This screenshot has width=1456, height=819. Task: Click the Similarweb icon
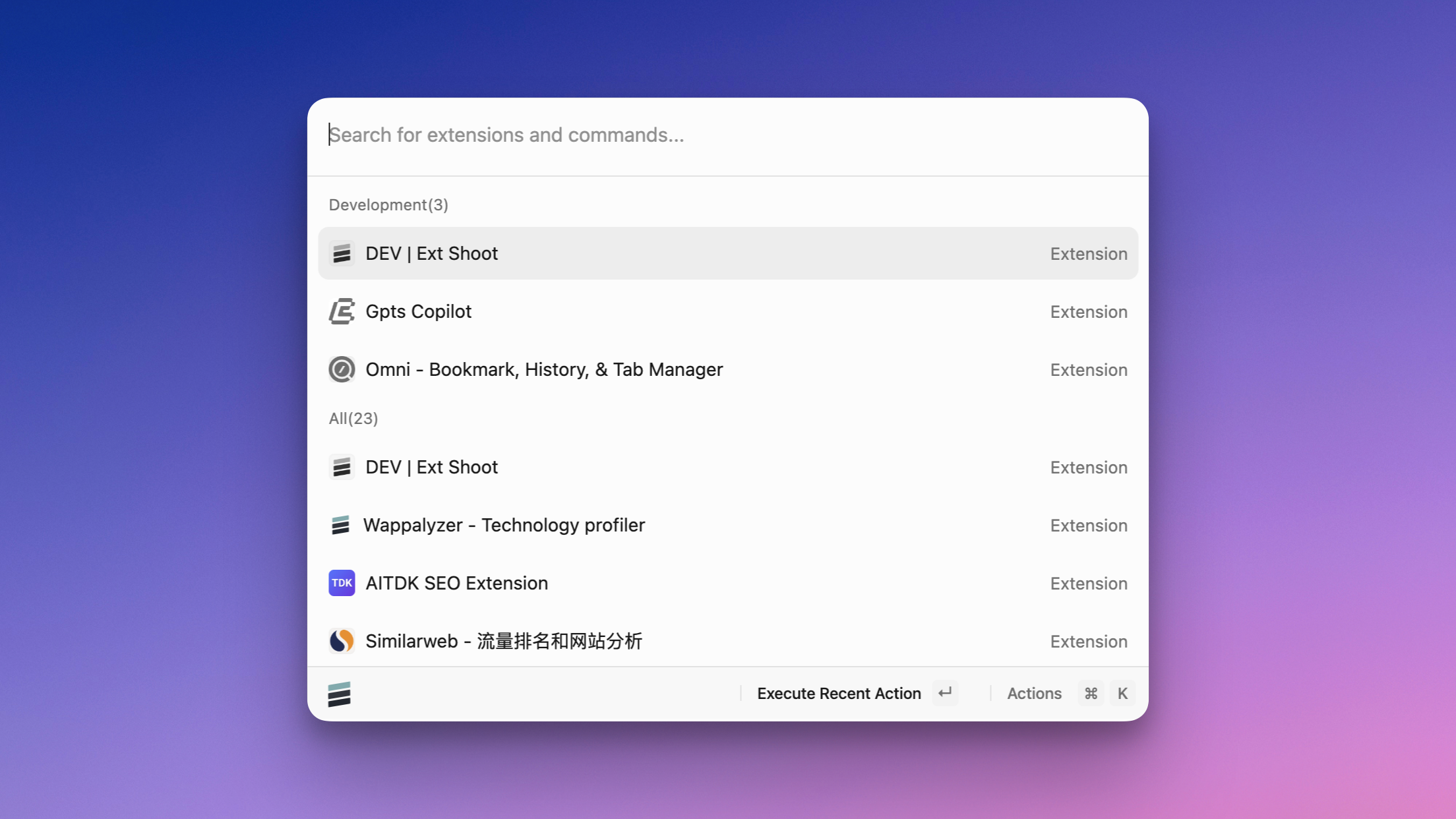tap(342, 641)
